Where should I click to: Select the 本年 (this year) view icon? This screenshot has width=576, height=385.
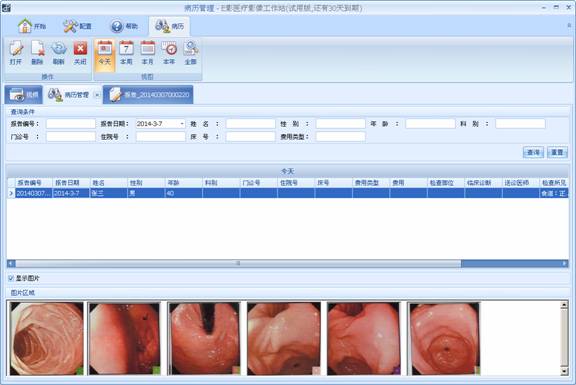point(169,53)
